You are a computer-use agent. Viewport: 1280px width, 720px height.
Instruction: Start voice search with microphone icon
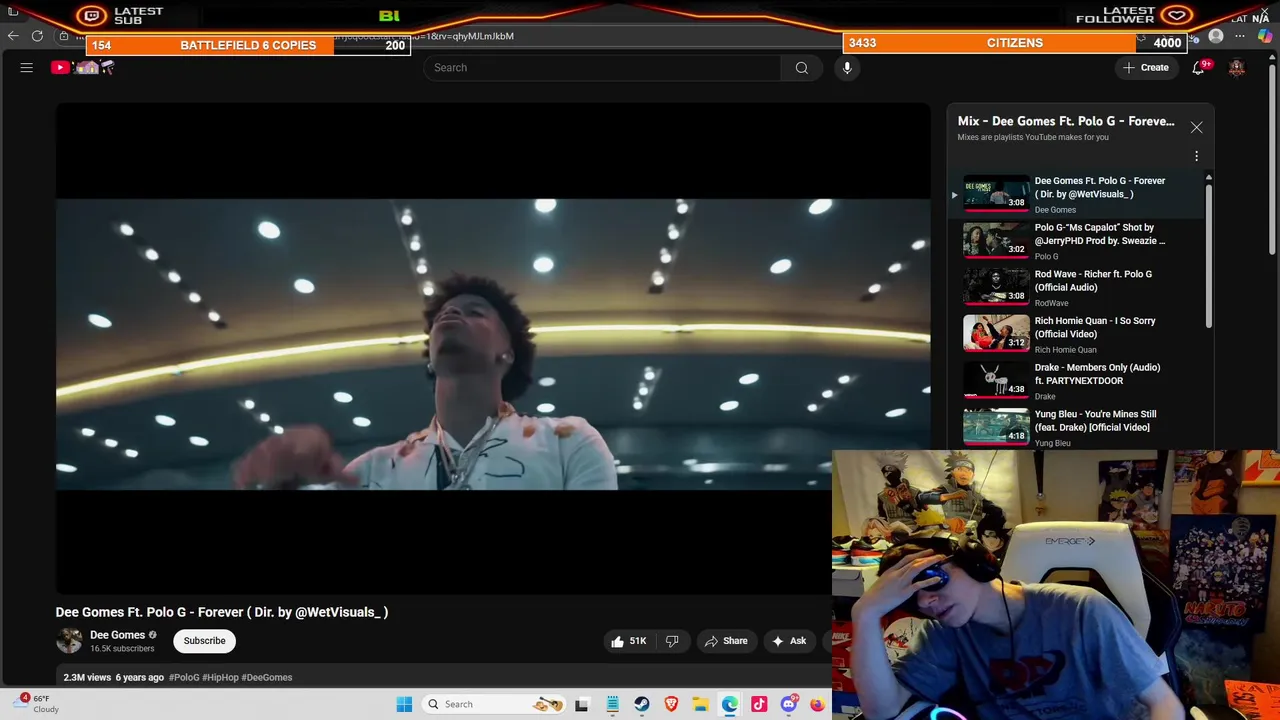click(847, 67)
